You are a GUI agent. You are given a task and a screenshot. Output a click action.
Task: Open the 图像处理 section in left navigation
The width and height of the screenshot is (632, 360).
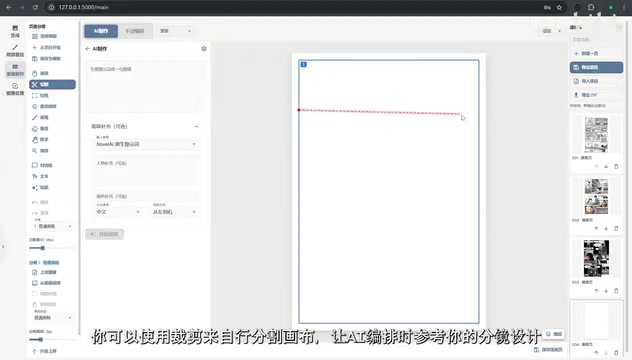pos(15,89)
